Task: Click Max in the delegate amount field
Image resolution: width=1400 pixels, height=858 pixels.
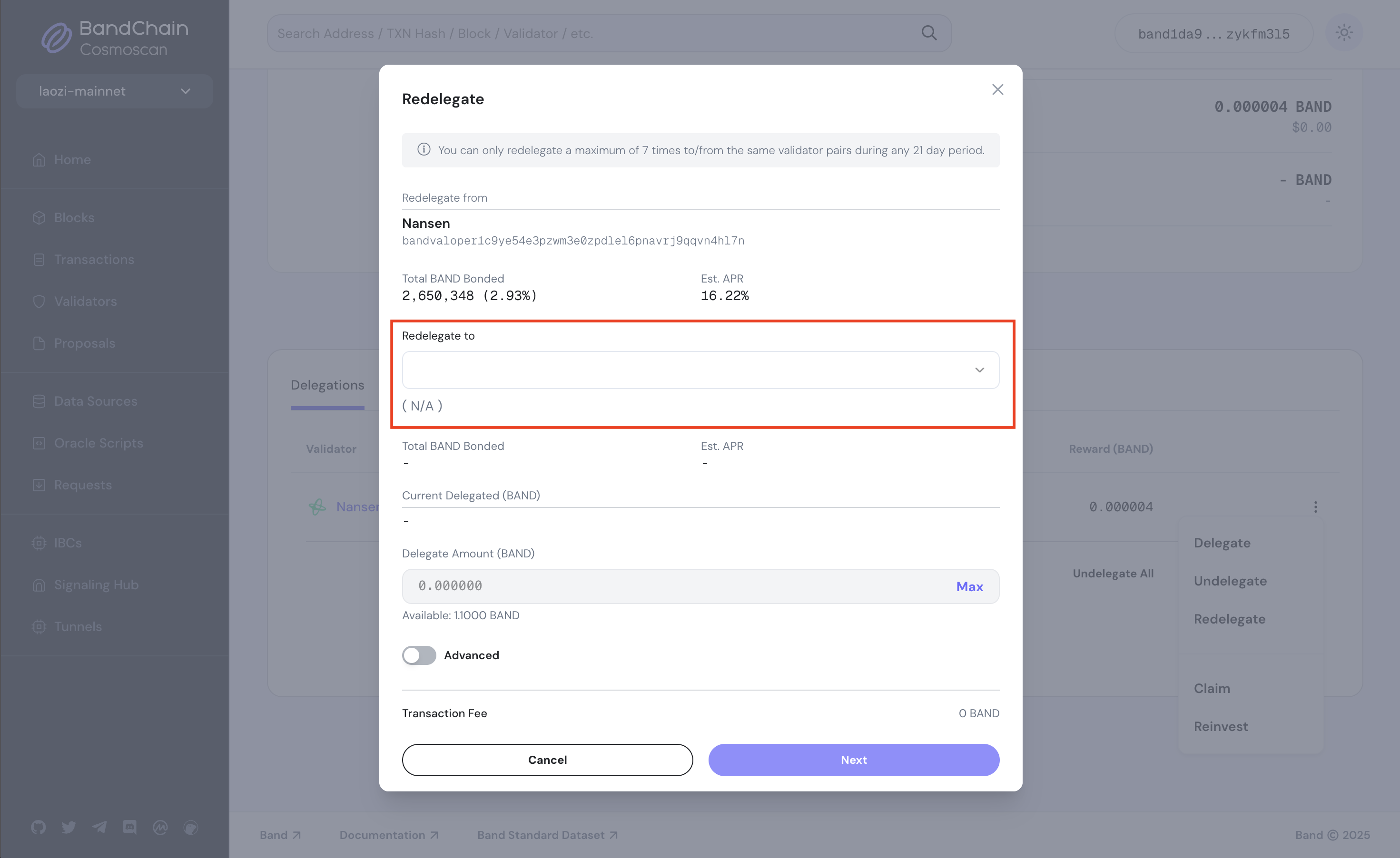Action: [969, 586]
